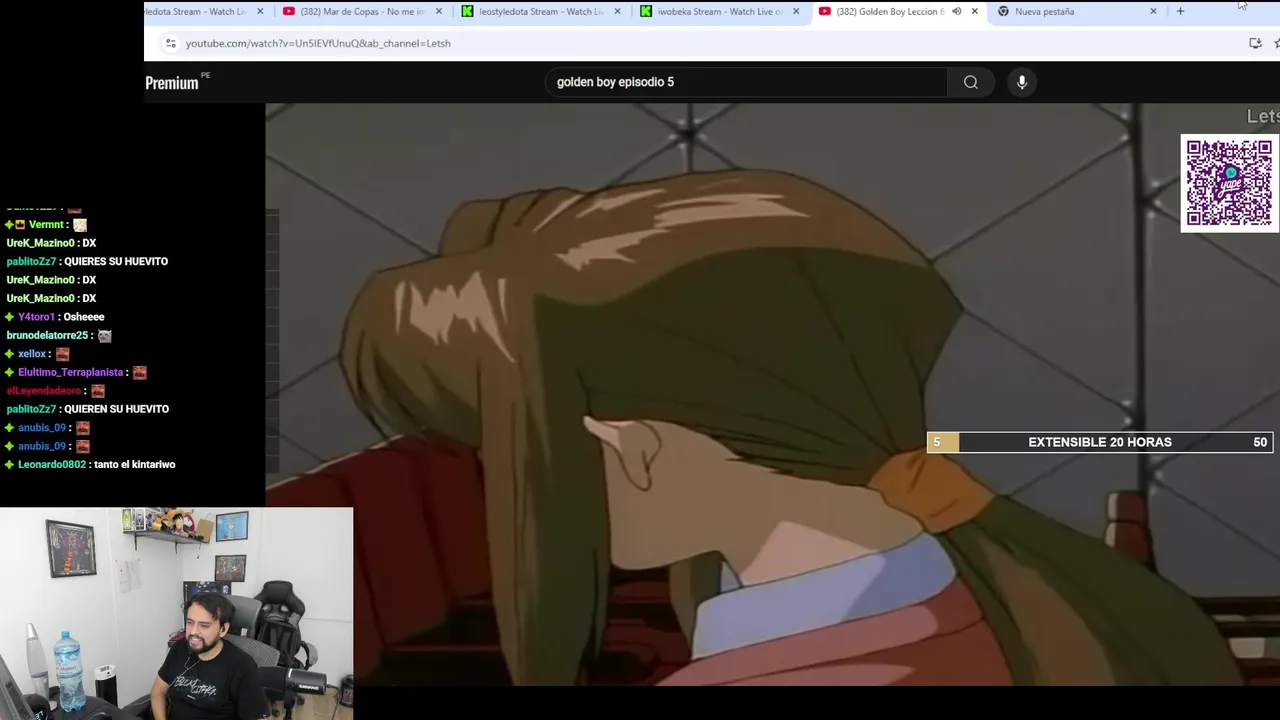This screenshot has height=720, width=1280.
Task: Click chat username Elultimo_Terraplanista
Action: pos(70,372)
